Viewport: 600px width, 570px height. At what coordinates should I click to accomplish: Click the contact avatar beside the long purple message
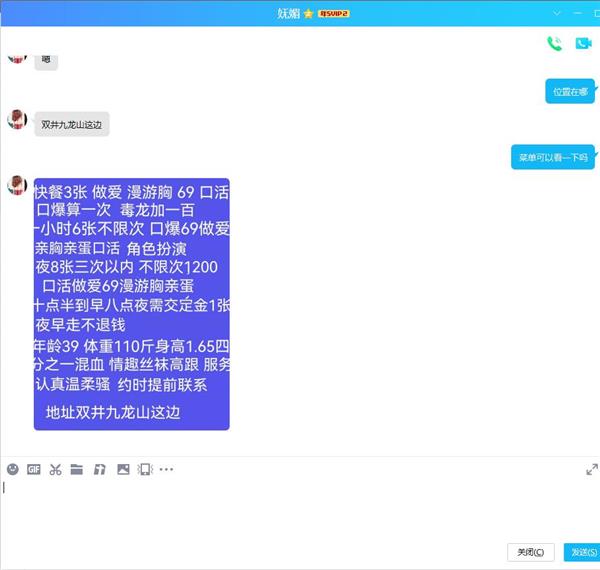tap(16, 185)
